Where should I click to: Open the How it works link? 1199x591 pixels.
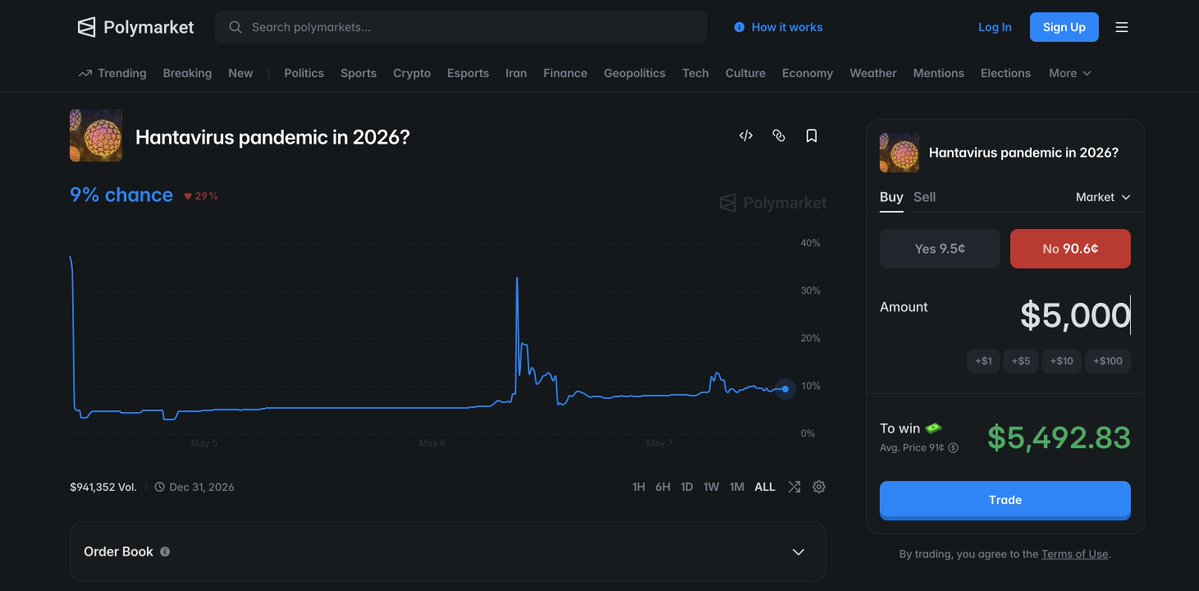(778, 28)
